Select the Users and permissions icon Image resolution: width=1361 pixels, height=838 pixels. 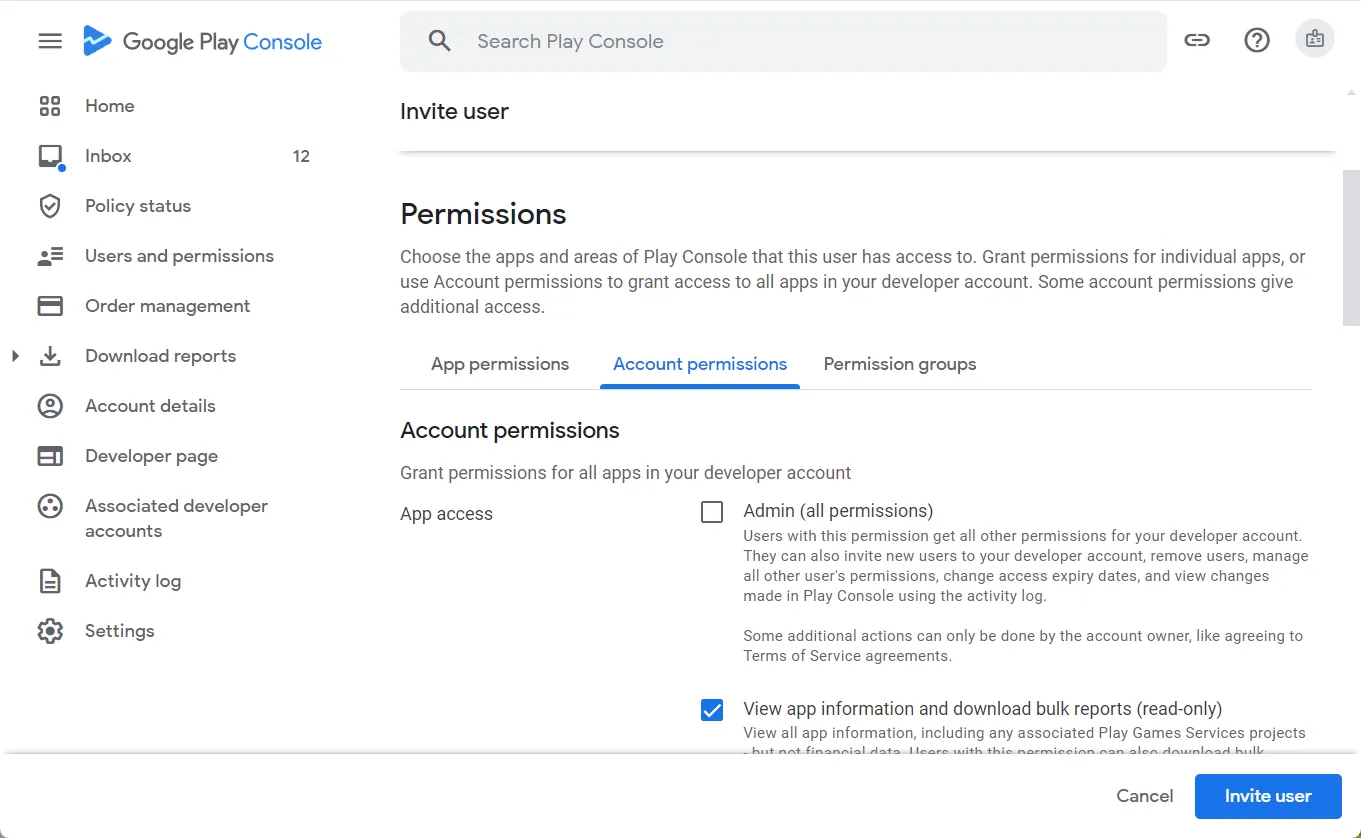[x=50, y=256]
